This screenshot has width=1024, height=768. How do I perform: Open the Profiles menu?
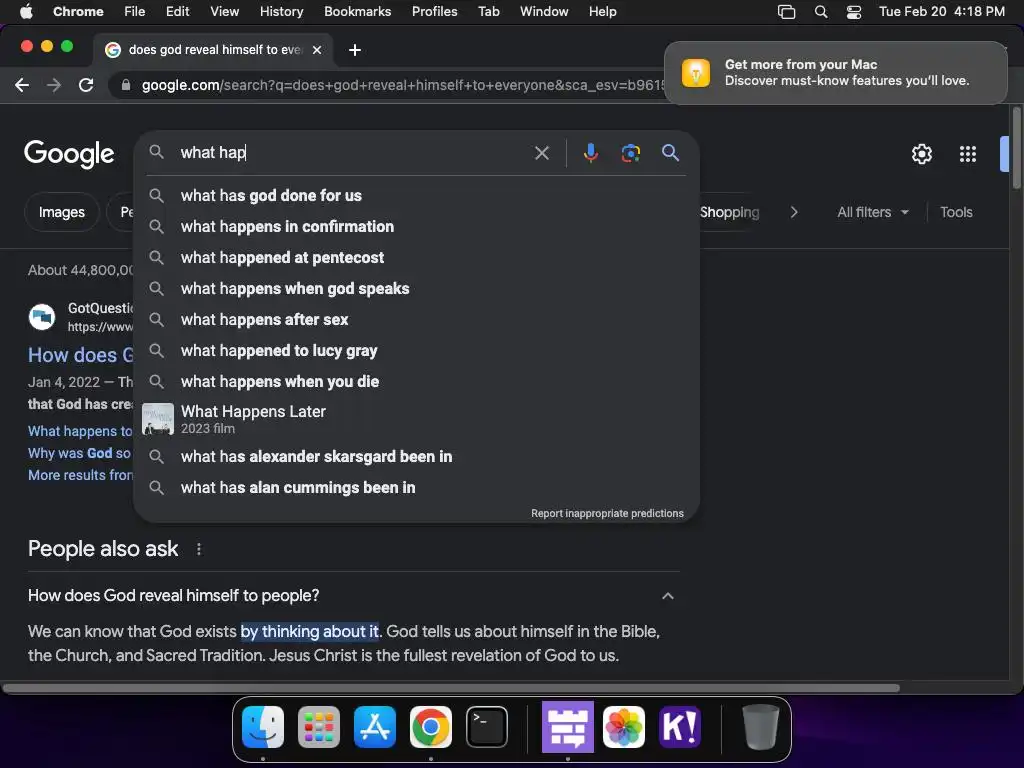pos(434,11)
